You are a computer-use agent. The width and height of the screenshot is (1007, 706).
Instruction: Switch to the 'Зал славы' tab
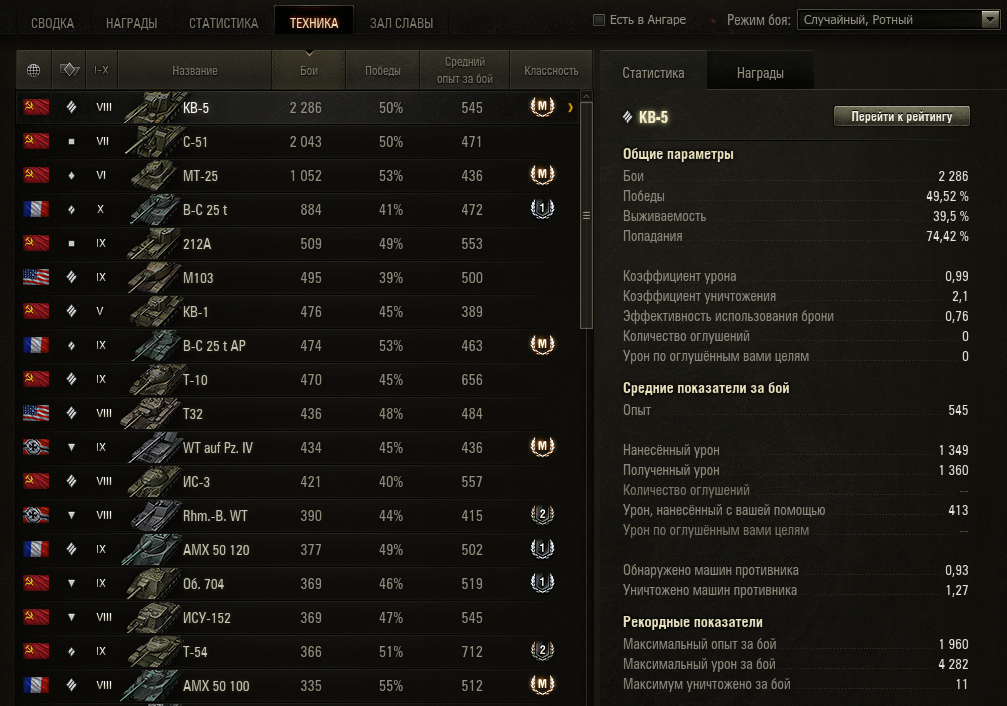tap(401, 23)
